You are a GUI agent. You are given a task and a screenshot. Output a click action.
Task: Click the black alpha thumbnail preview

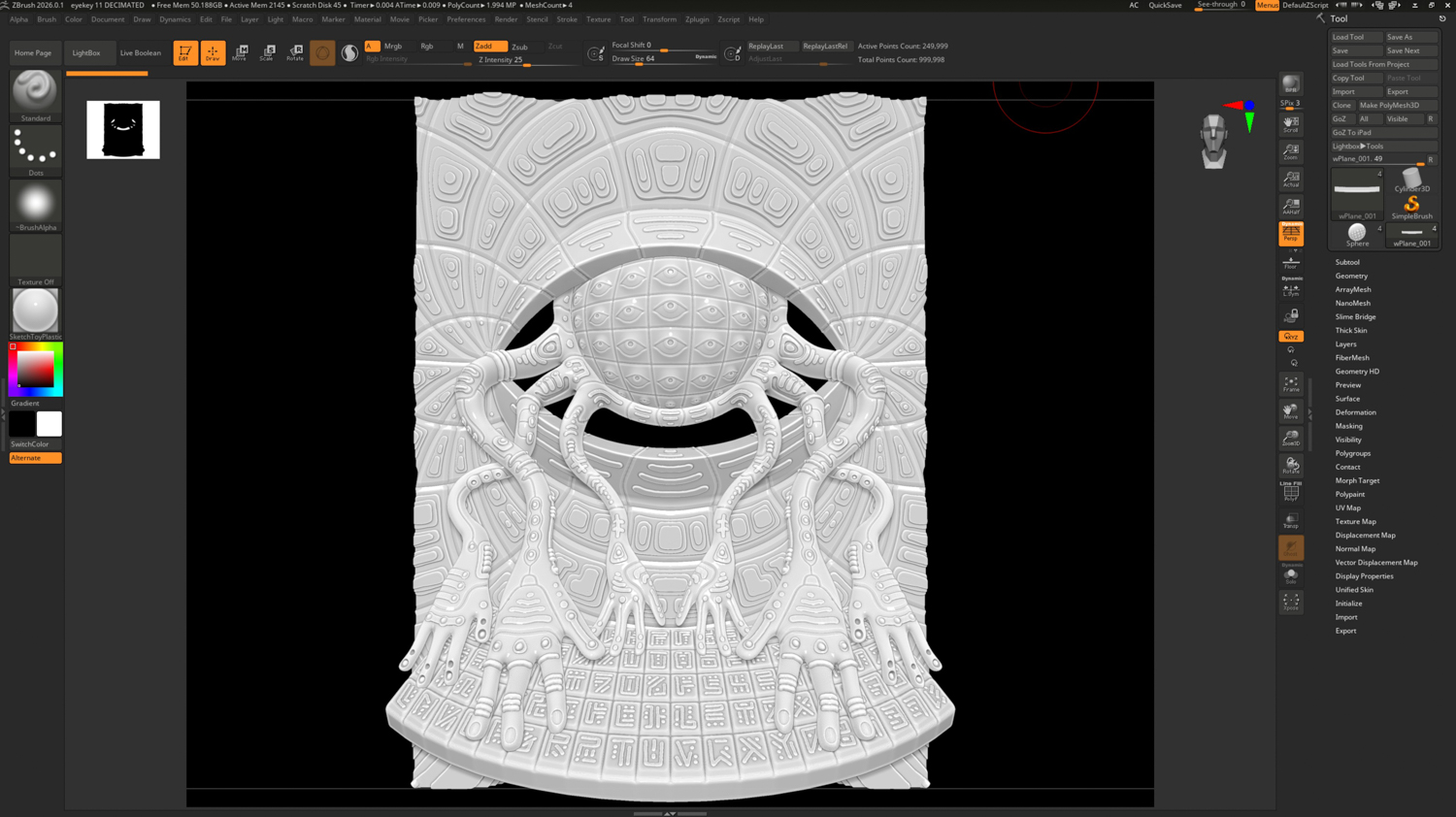[x=123, y=129]
